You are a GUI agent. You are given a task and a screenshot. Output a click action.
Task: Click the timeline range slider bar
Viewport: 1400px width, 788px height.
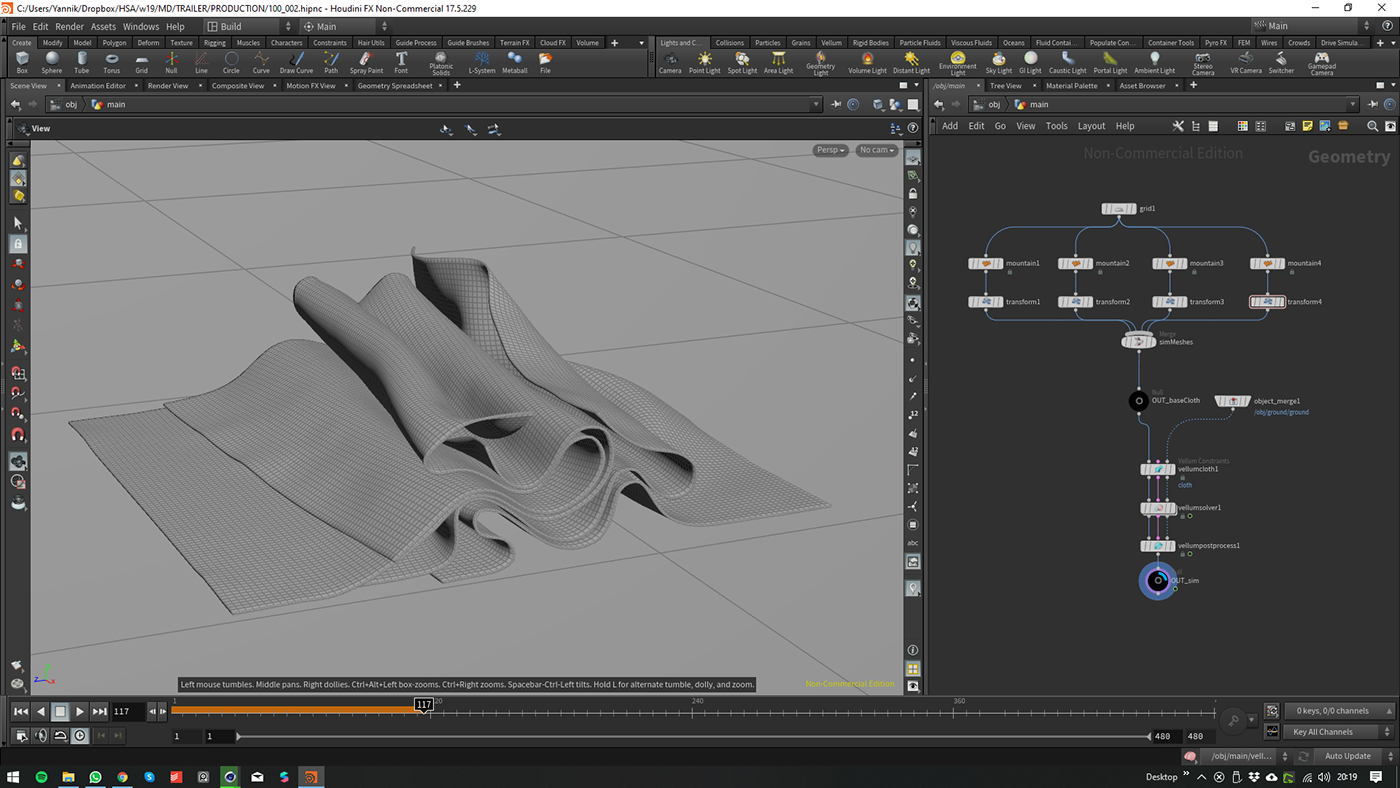point(693,736)
